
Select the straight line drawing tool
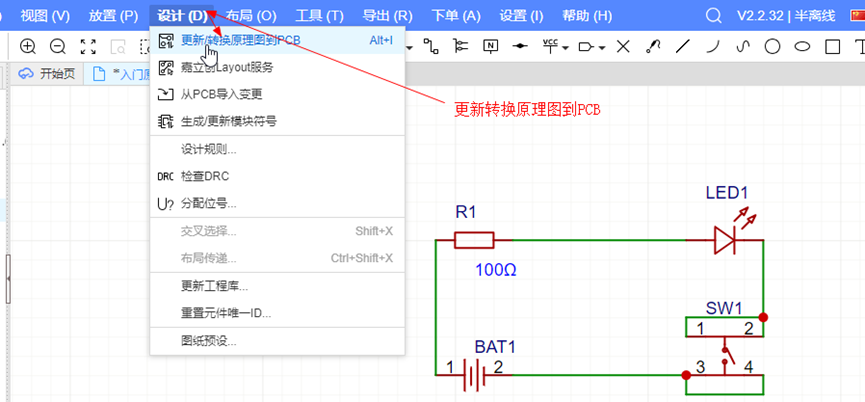(x=683, y=47)
